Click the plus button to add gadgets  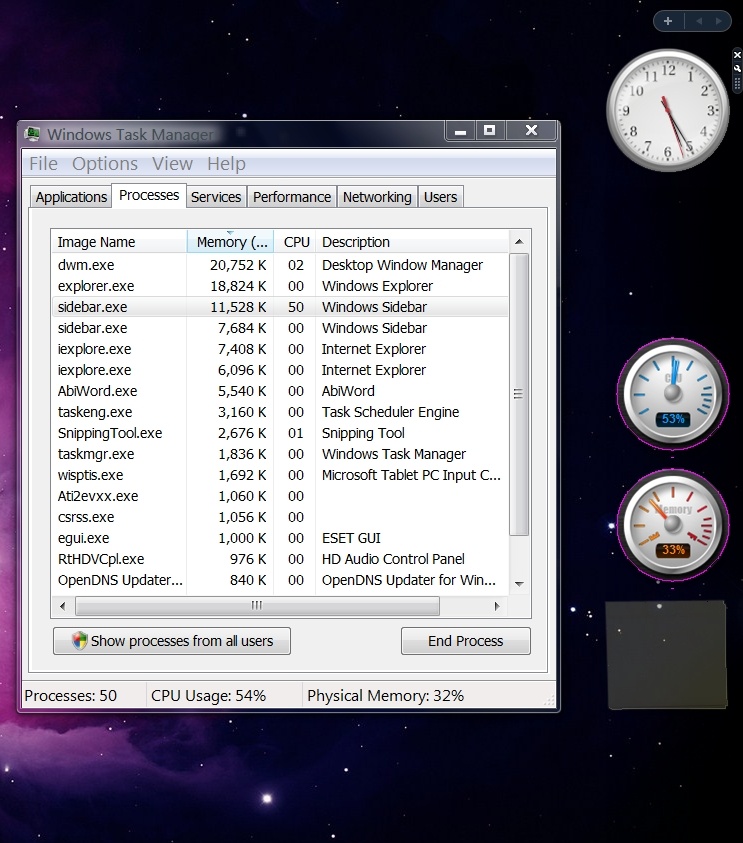(x=668, y=21)
